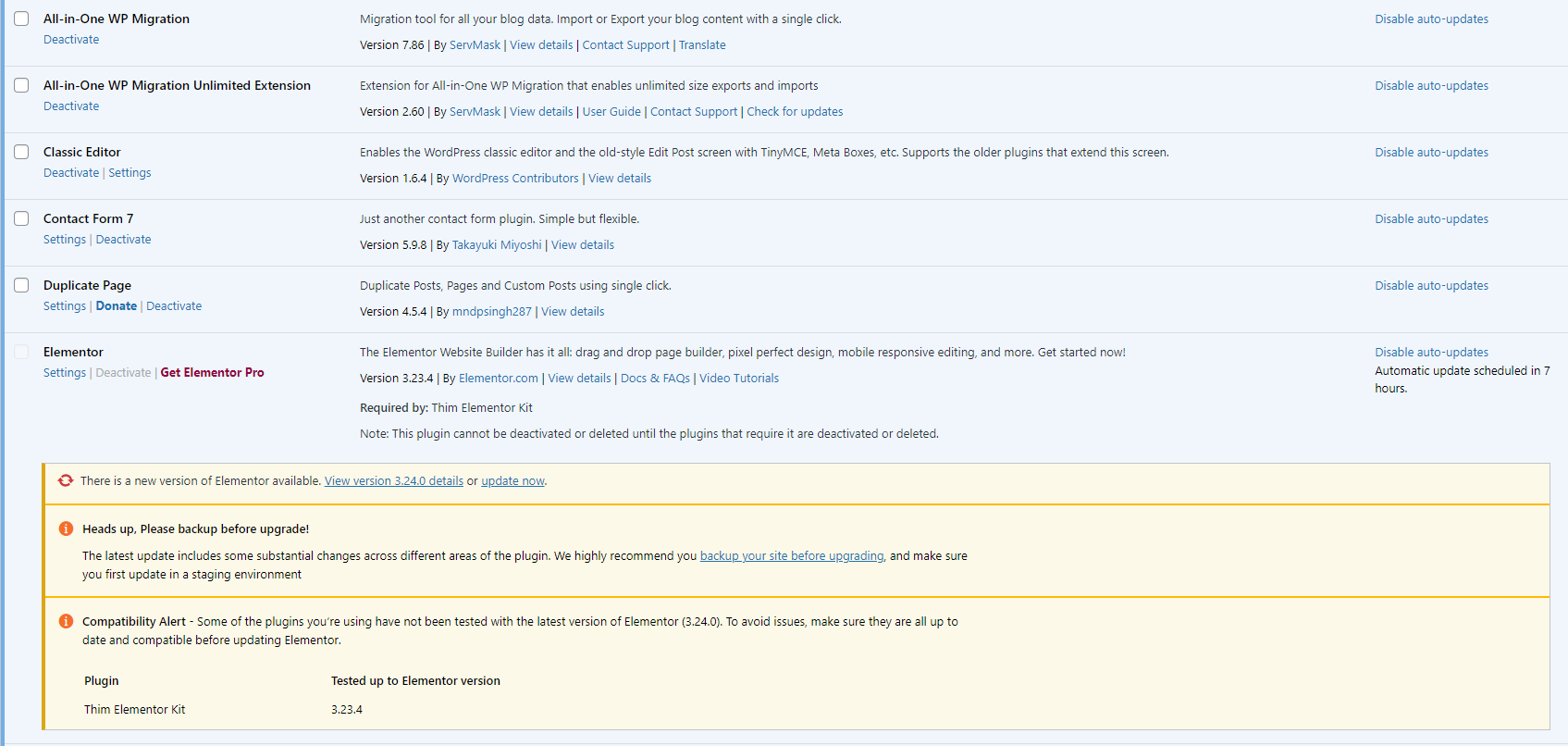Screen dimensions: 1568x746
Task: Deactivate the Duplicate Page plugin
Action: [174, 306]
